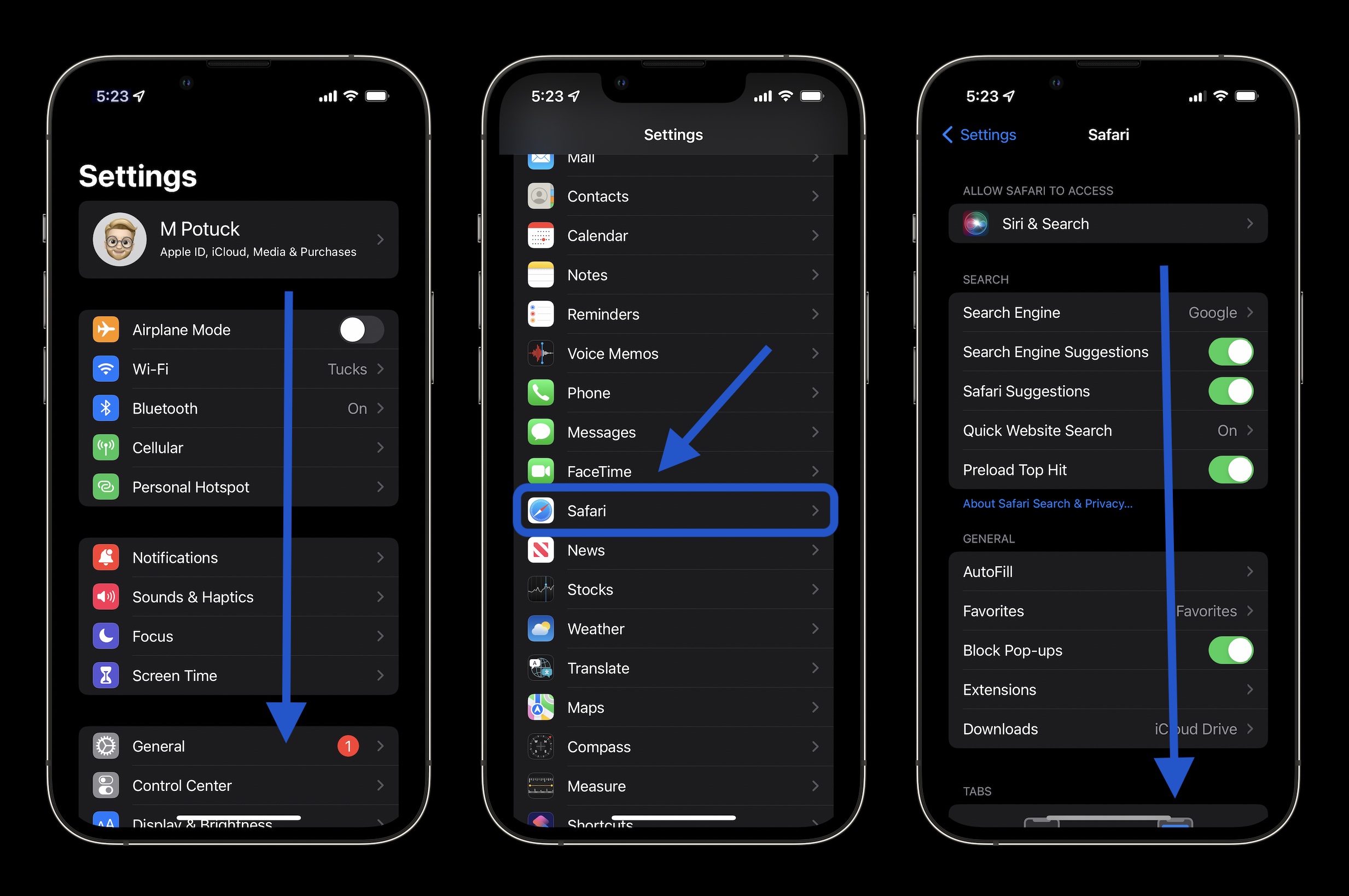The height and width of the screenshot is (896, 1349).
Task: Expand the Search Engine selection dropdown
Action: 1100,311
